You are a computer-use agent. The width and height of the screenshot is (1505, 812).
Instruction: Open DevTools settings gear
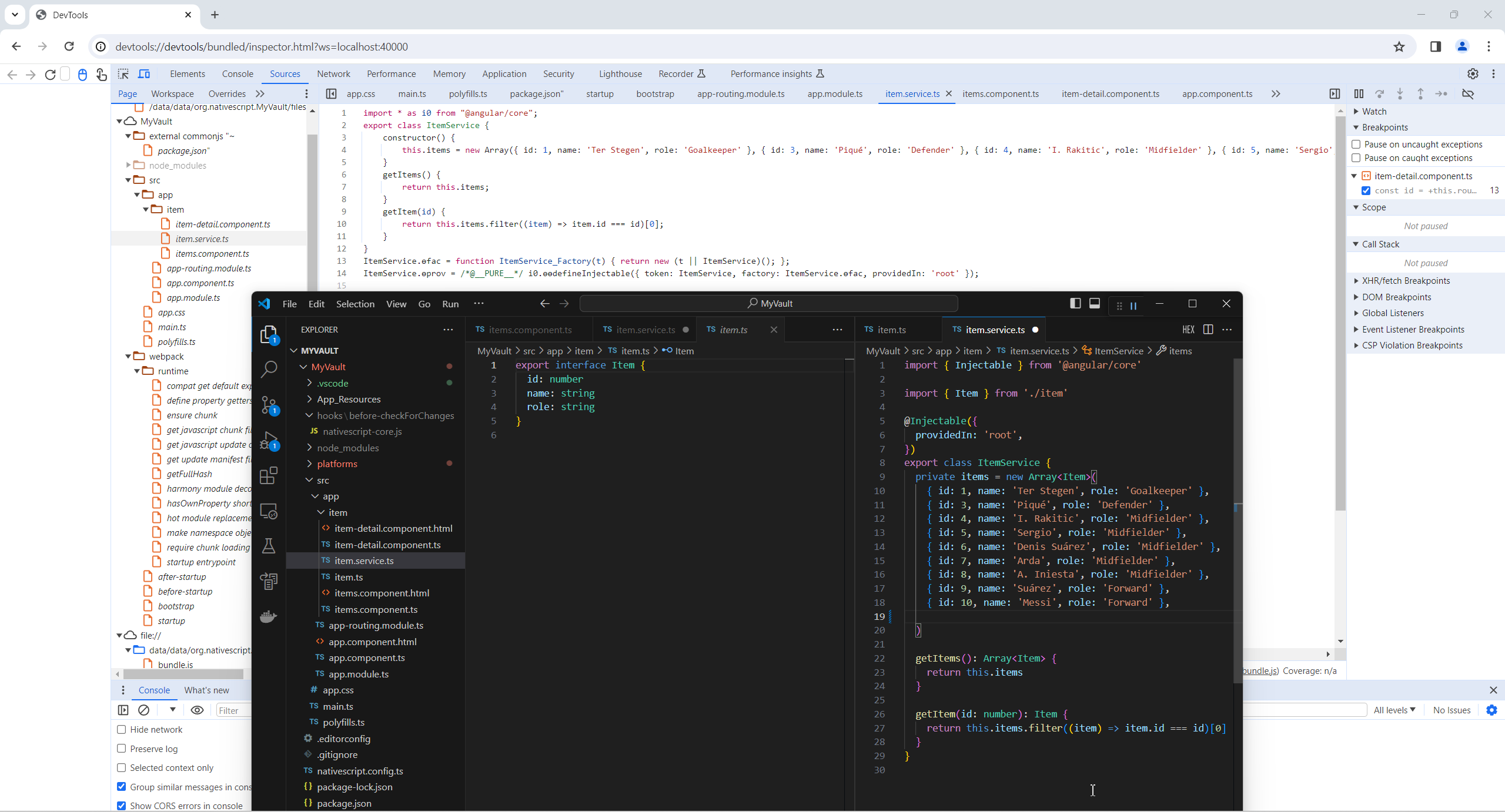coord(1473,74)
